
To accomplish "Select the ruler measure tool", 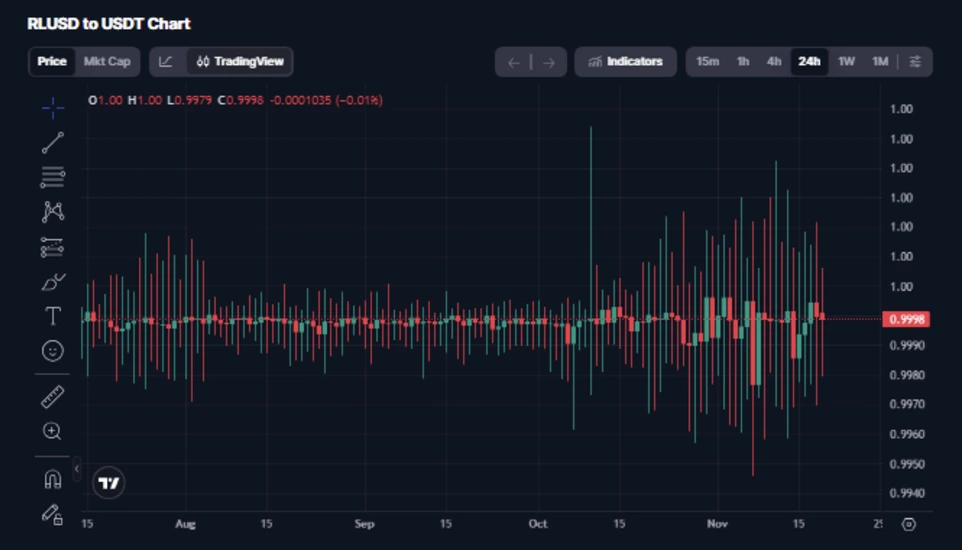I will [53, 397].
